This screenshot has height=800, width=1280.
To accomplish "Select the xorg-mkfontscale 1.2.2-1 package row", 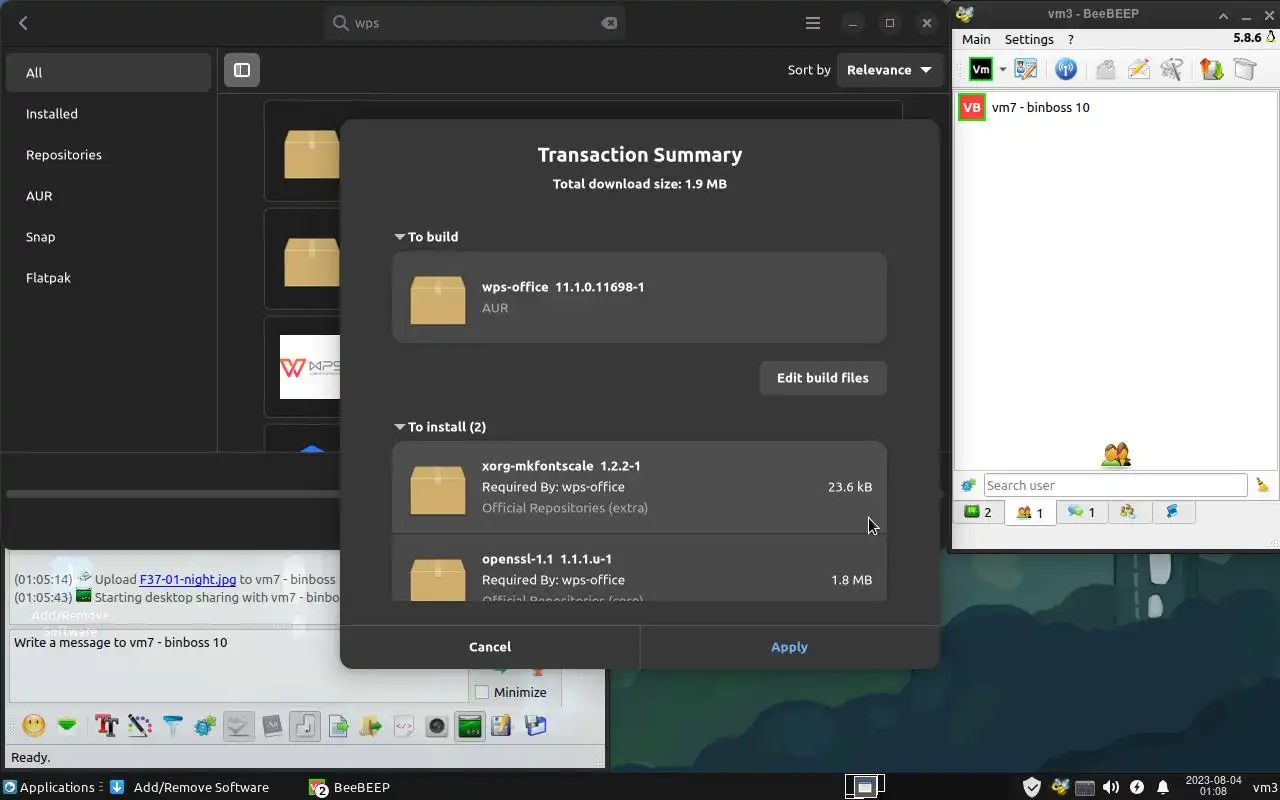I will [639, 487].
